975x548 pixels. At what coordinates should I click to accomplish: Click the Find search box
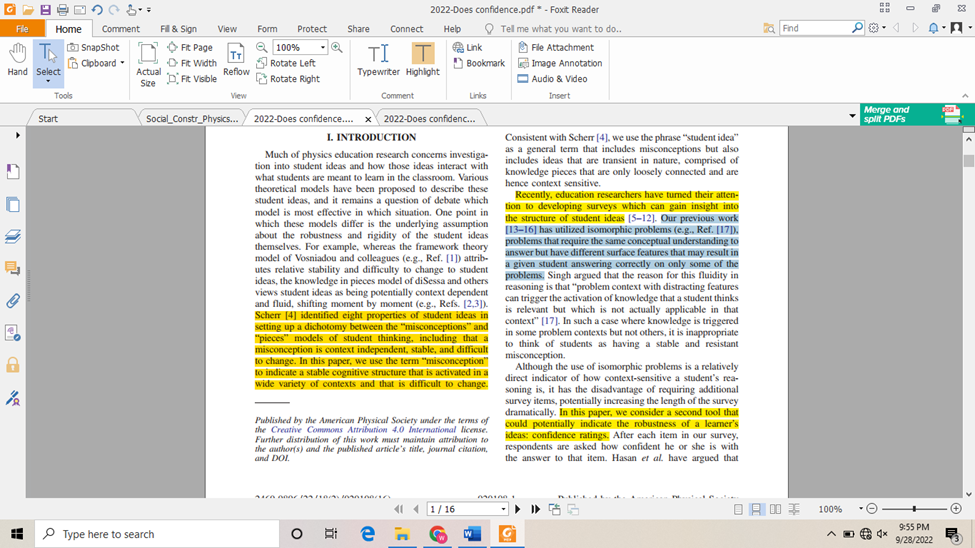click(x=815, y=28)
